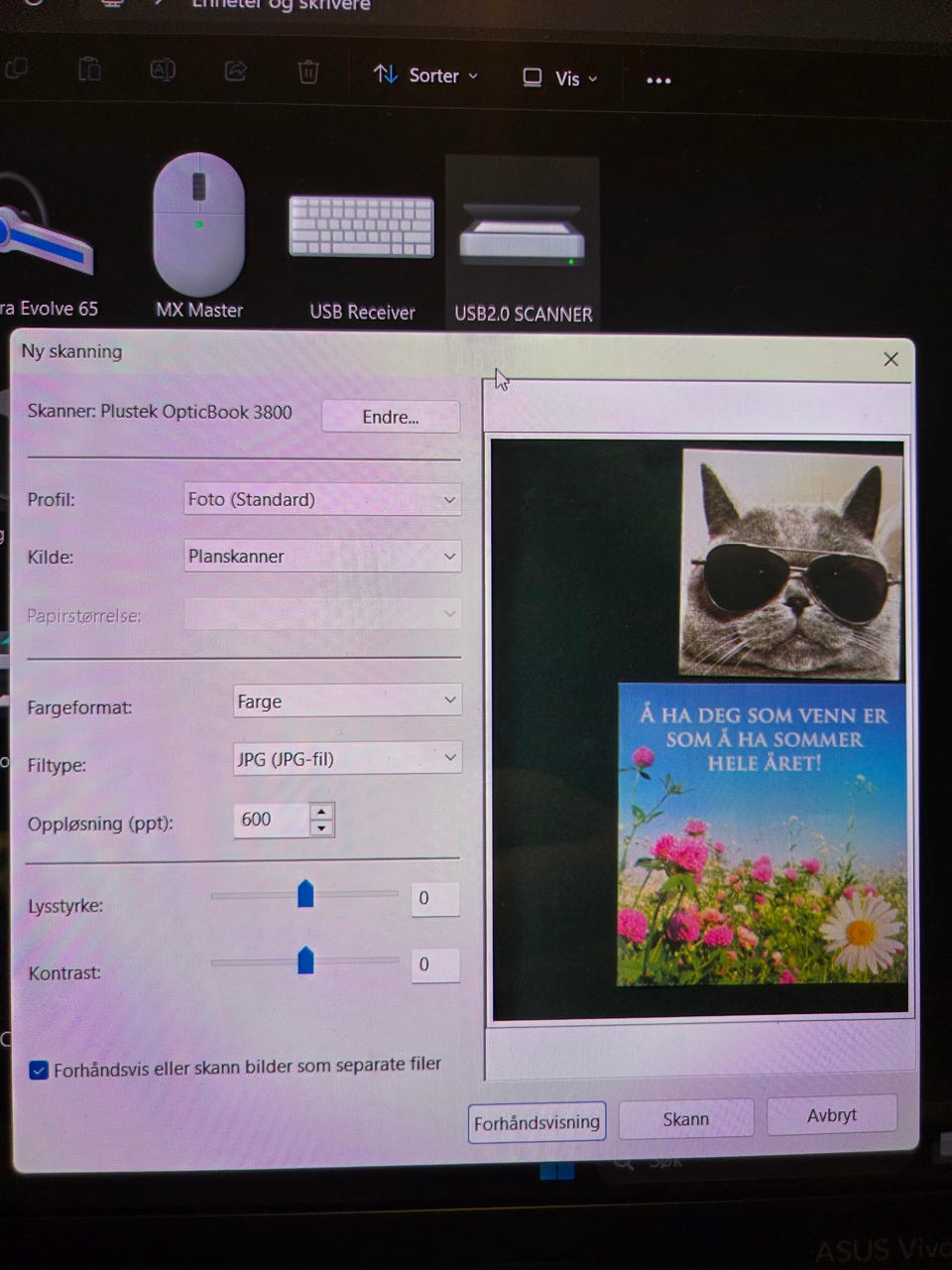Select the MX Master mouse icon

pyautogui.click(x=199, y=222)
